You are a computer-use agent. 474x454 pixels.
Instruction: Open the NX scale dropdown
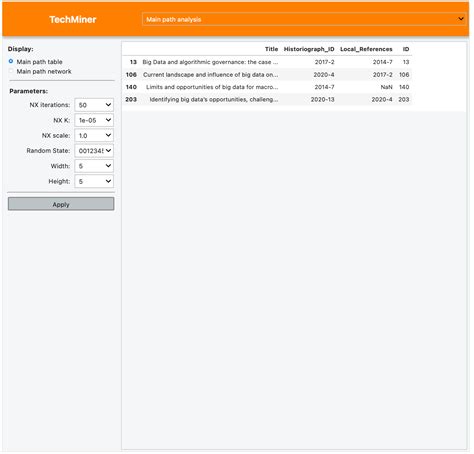tap(94, 136)
